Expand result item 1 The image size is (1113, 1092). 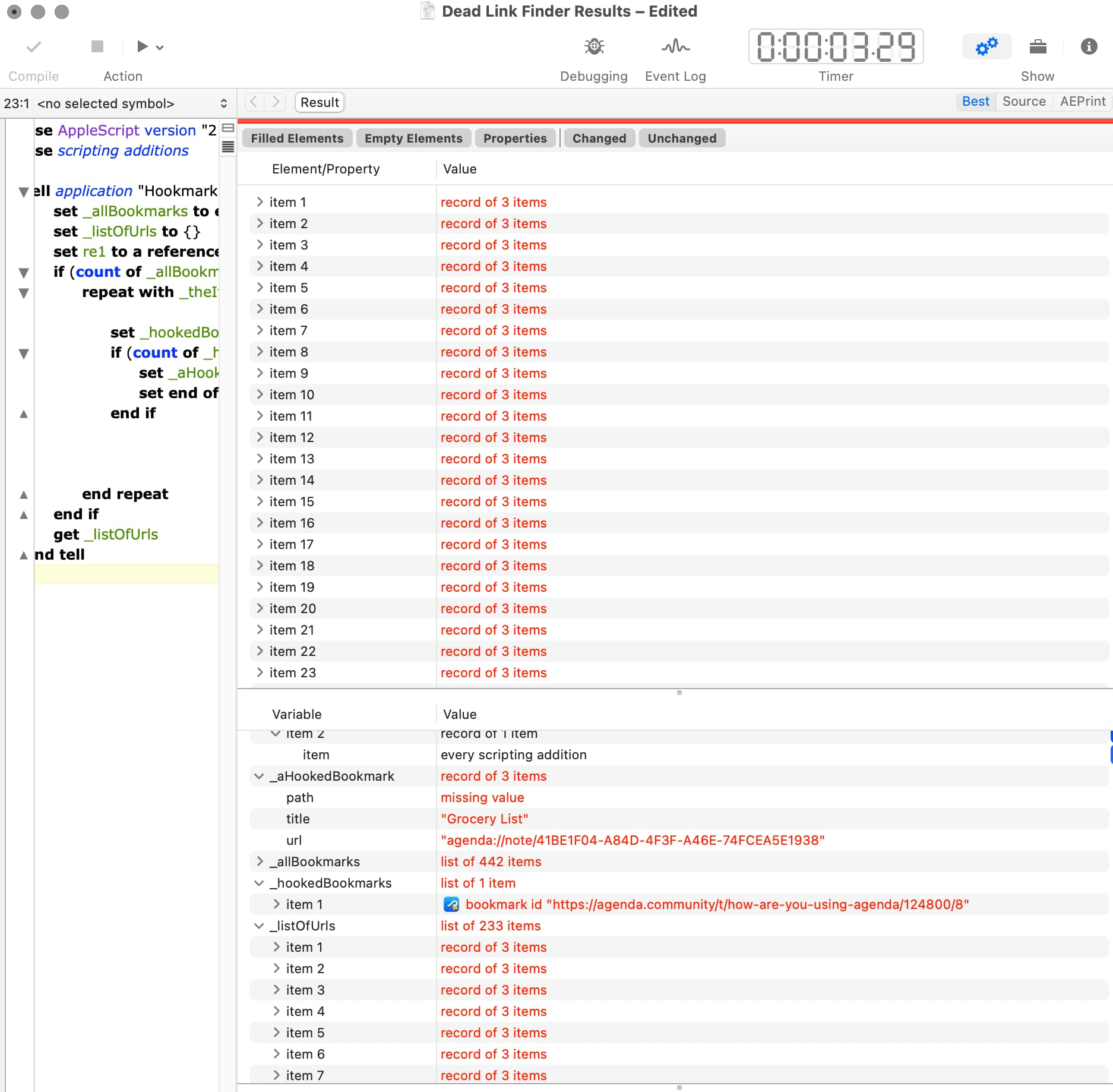point(260,202)
